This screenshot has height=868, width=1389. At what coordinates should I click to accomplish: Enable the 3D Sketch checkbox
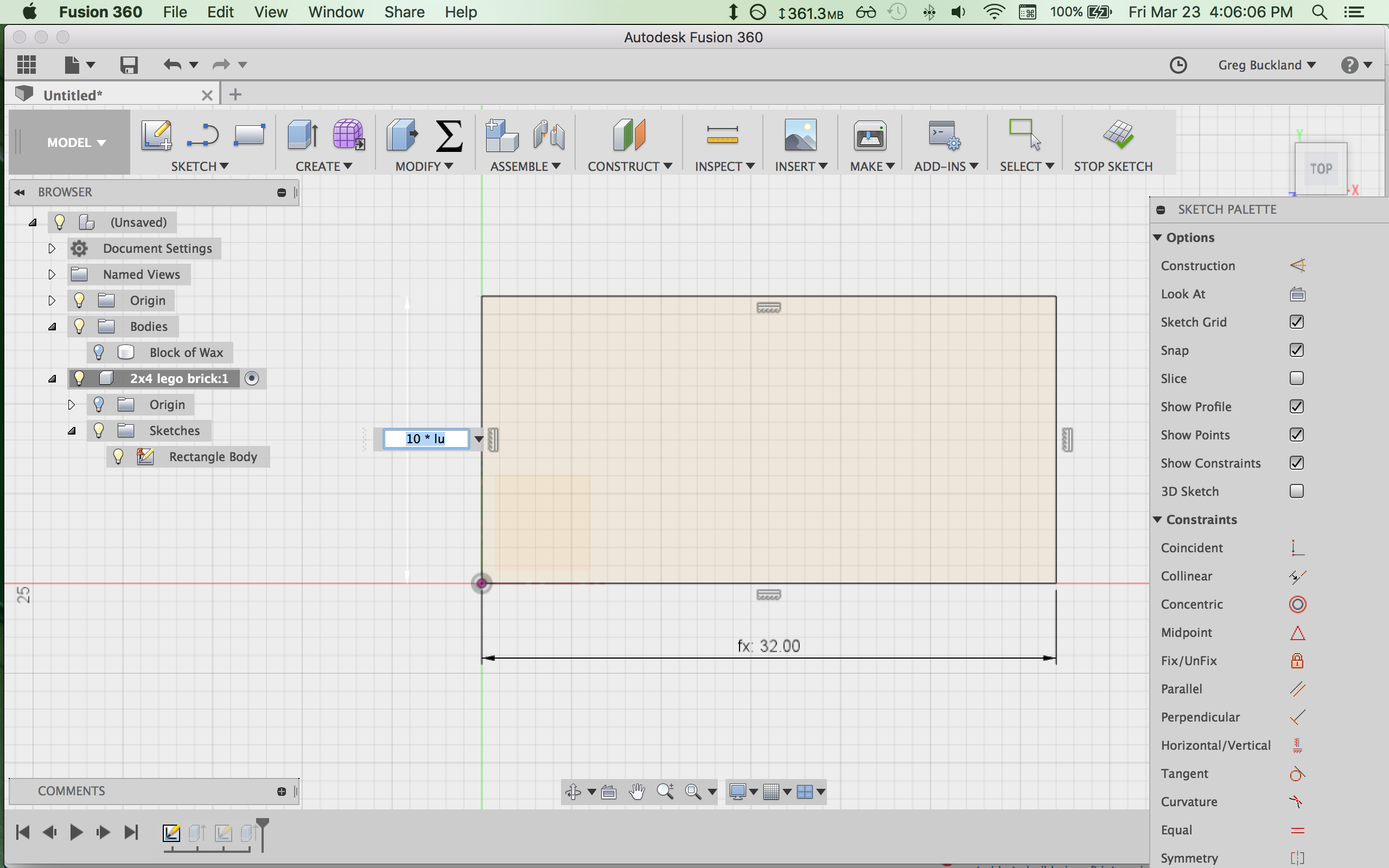[1297, 492]
